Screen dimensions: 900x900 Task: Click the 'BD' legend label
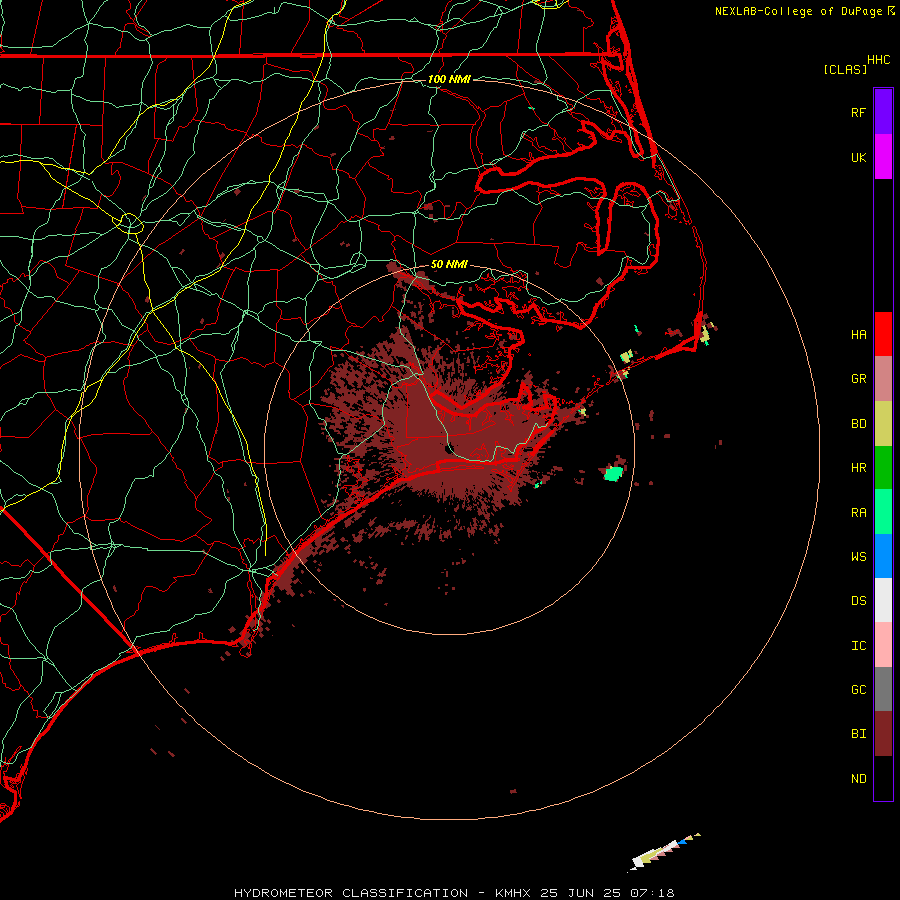858,424
